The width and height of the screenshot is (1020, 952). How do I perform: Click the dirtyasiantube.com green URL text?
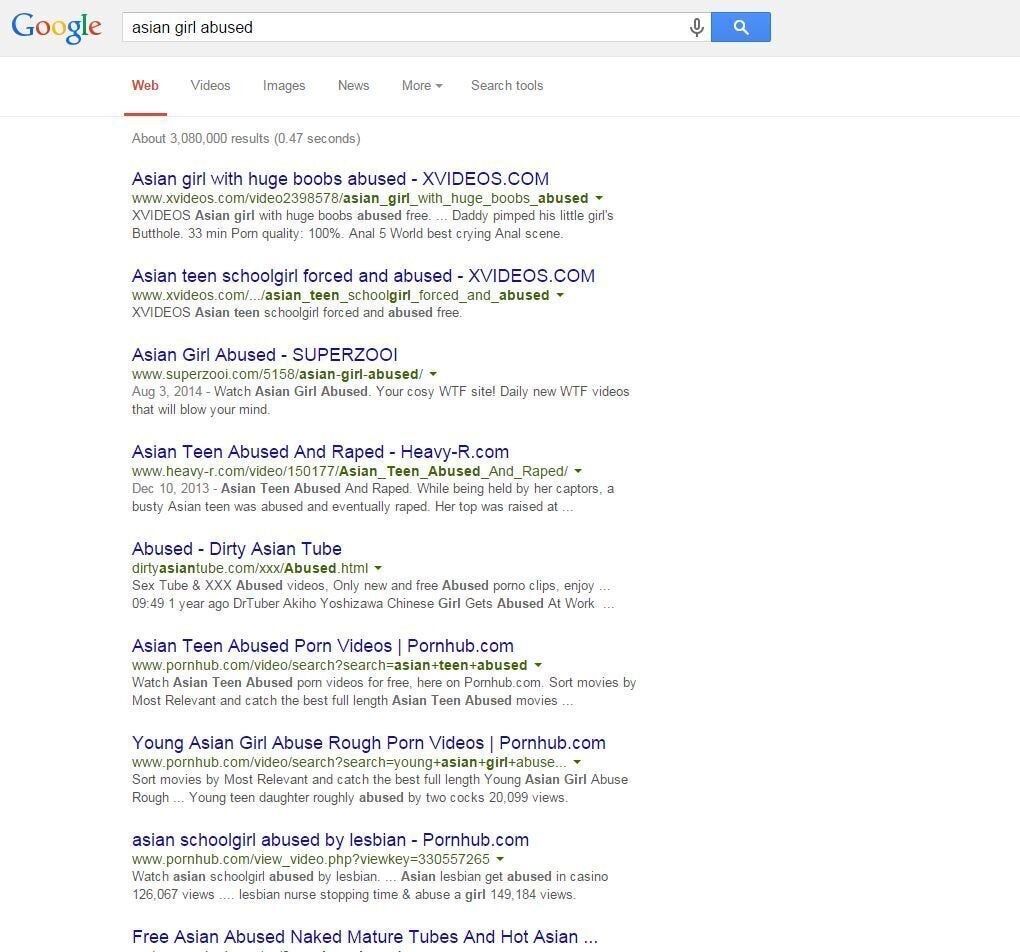[x=250, y=568]
